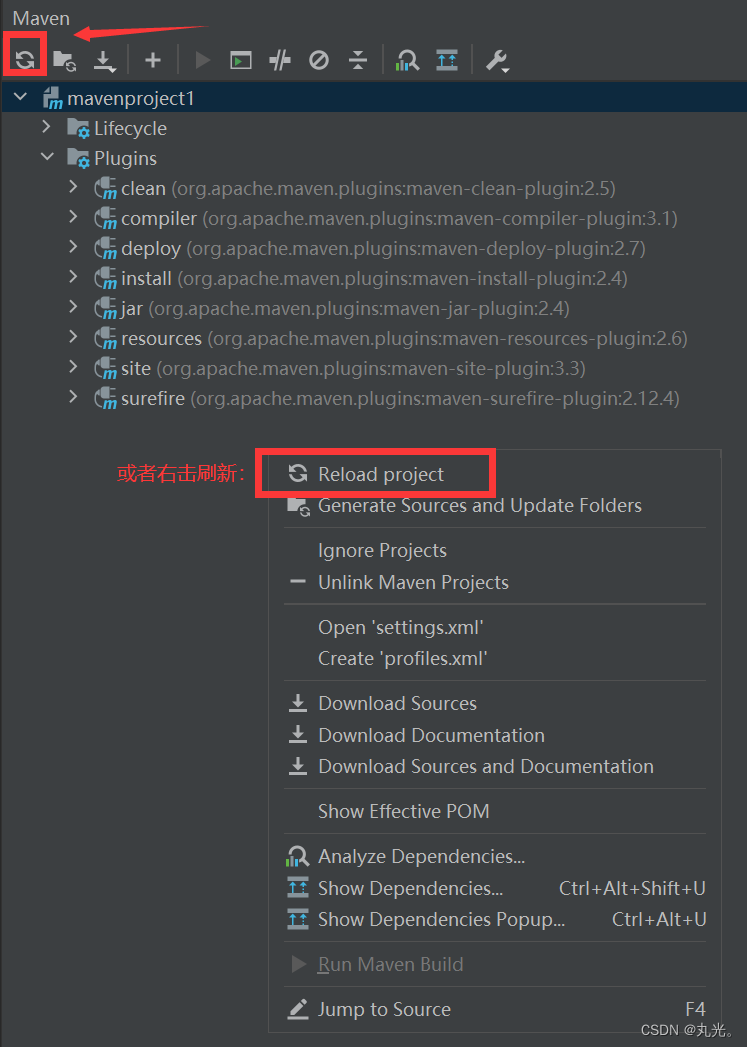
Task: Choose Reload project in context menu
Action: coord(495,474)
